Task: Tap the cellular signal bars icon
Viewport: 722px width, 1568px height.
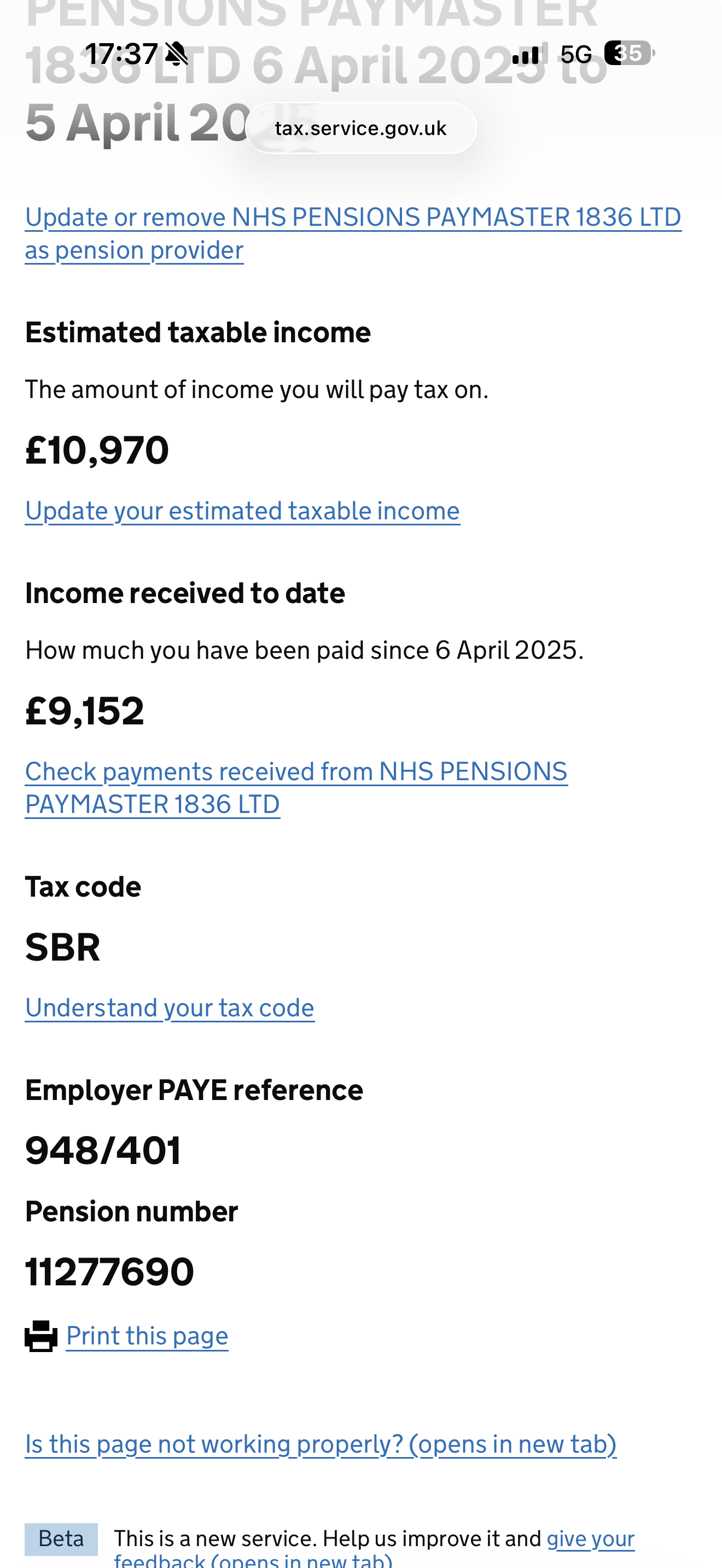Action: (x=526, y=54)
